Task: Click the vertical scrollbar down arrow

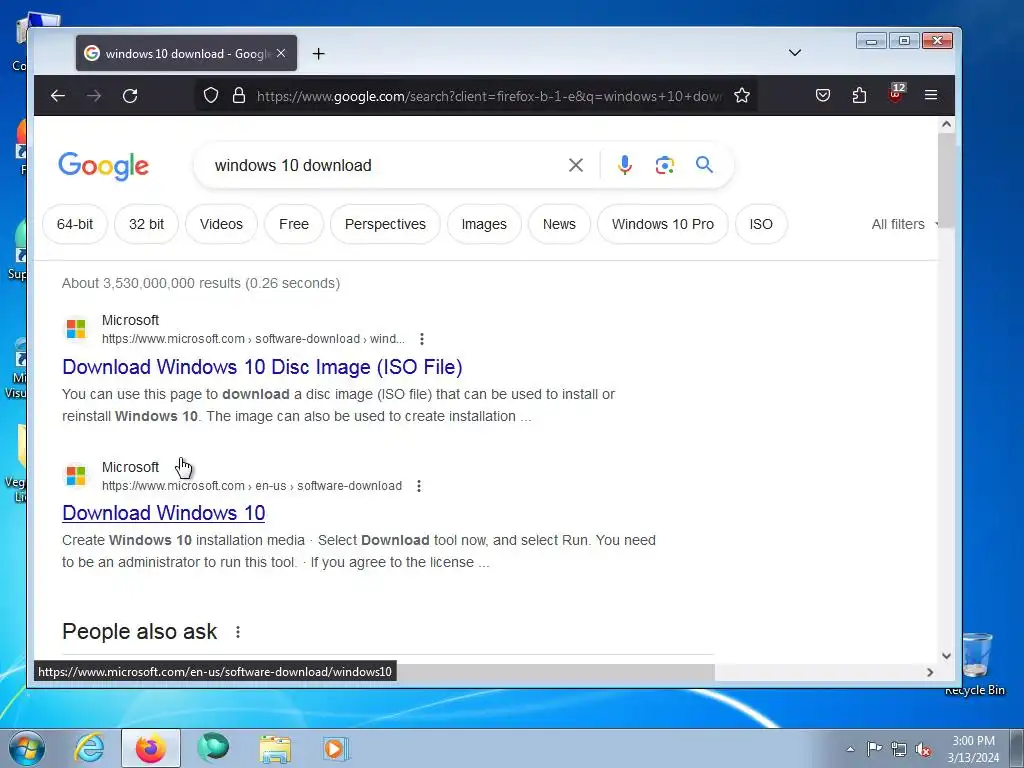Action: coord(946,656)
